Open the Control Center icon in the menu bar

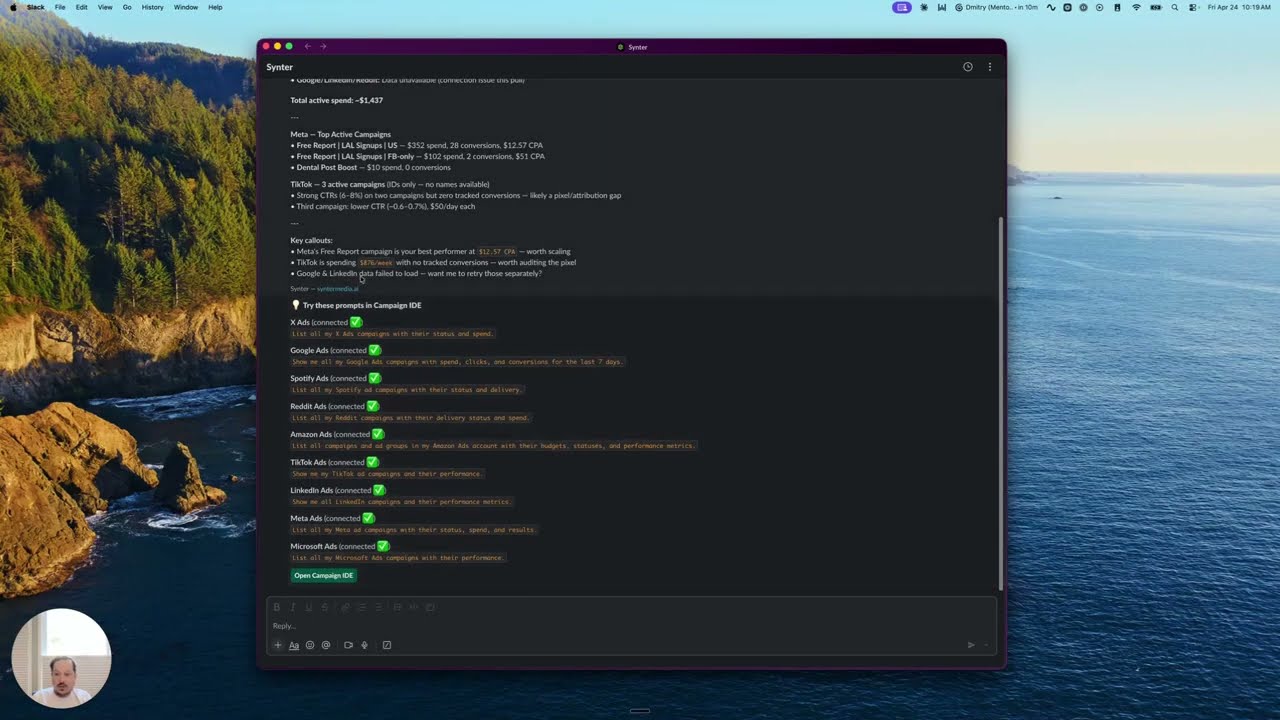pos(1192,7)
